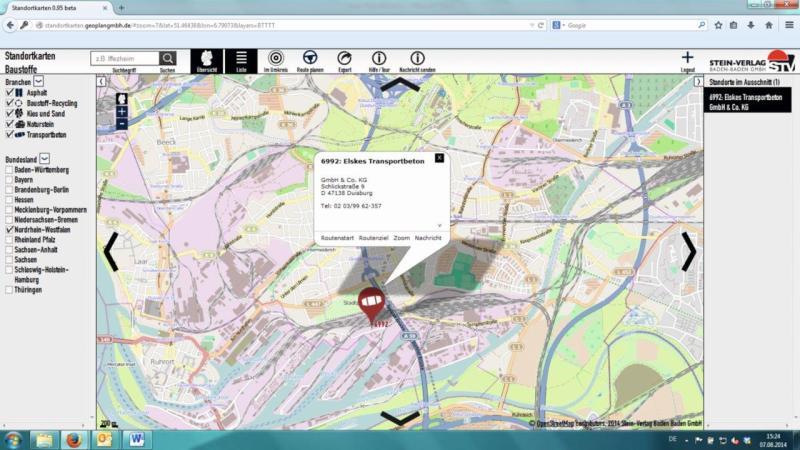This screenshot has width=800, height=450.
Task: Activate the Im Umkreis radius search
Action: [x=276, y=59]
